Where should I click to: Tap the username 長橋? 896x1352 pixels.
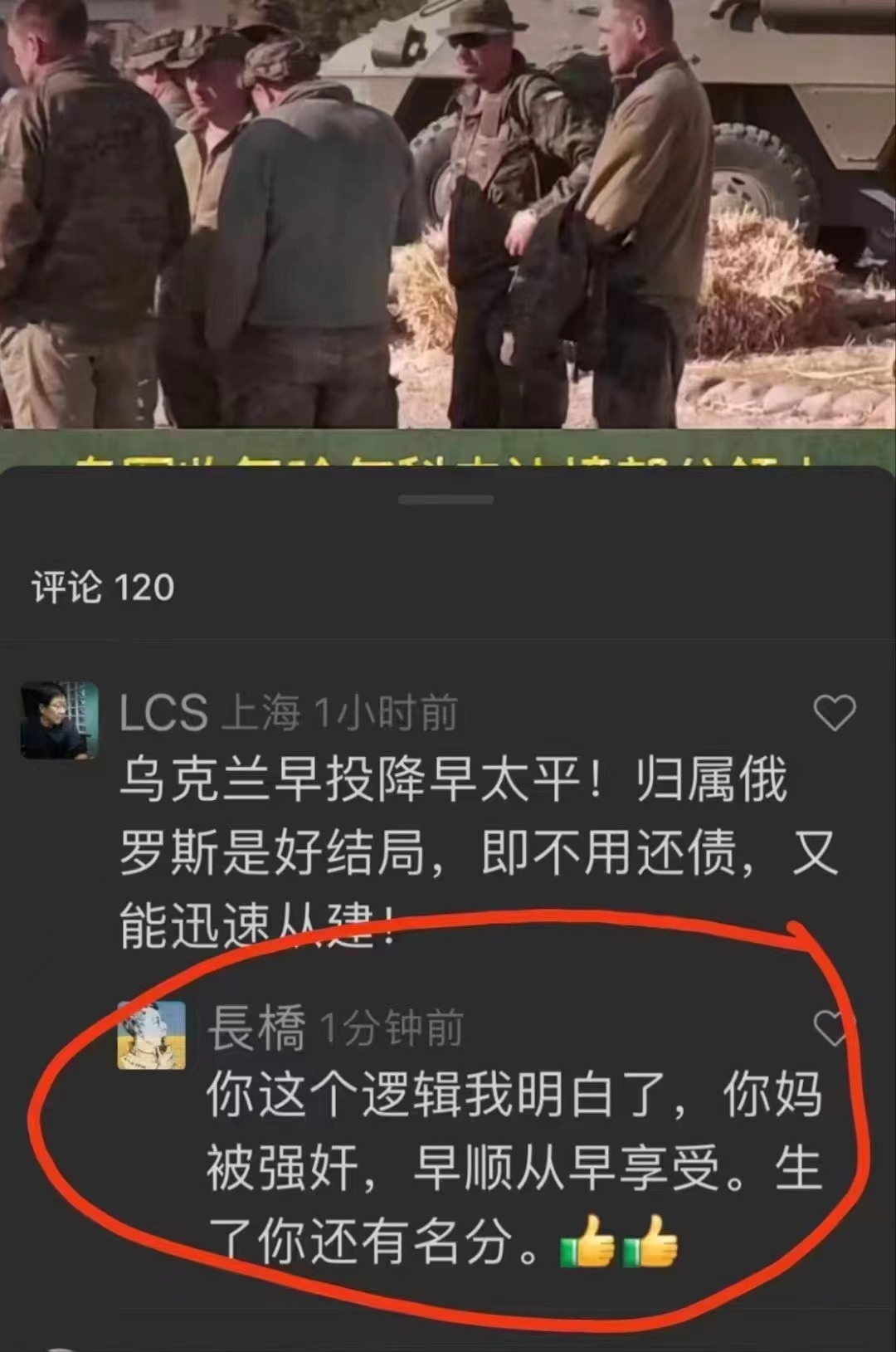click(x=257, y=1027)
